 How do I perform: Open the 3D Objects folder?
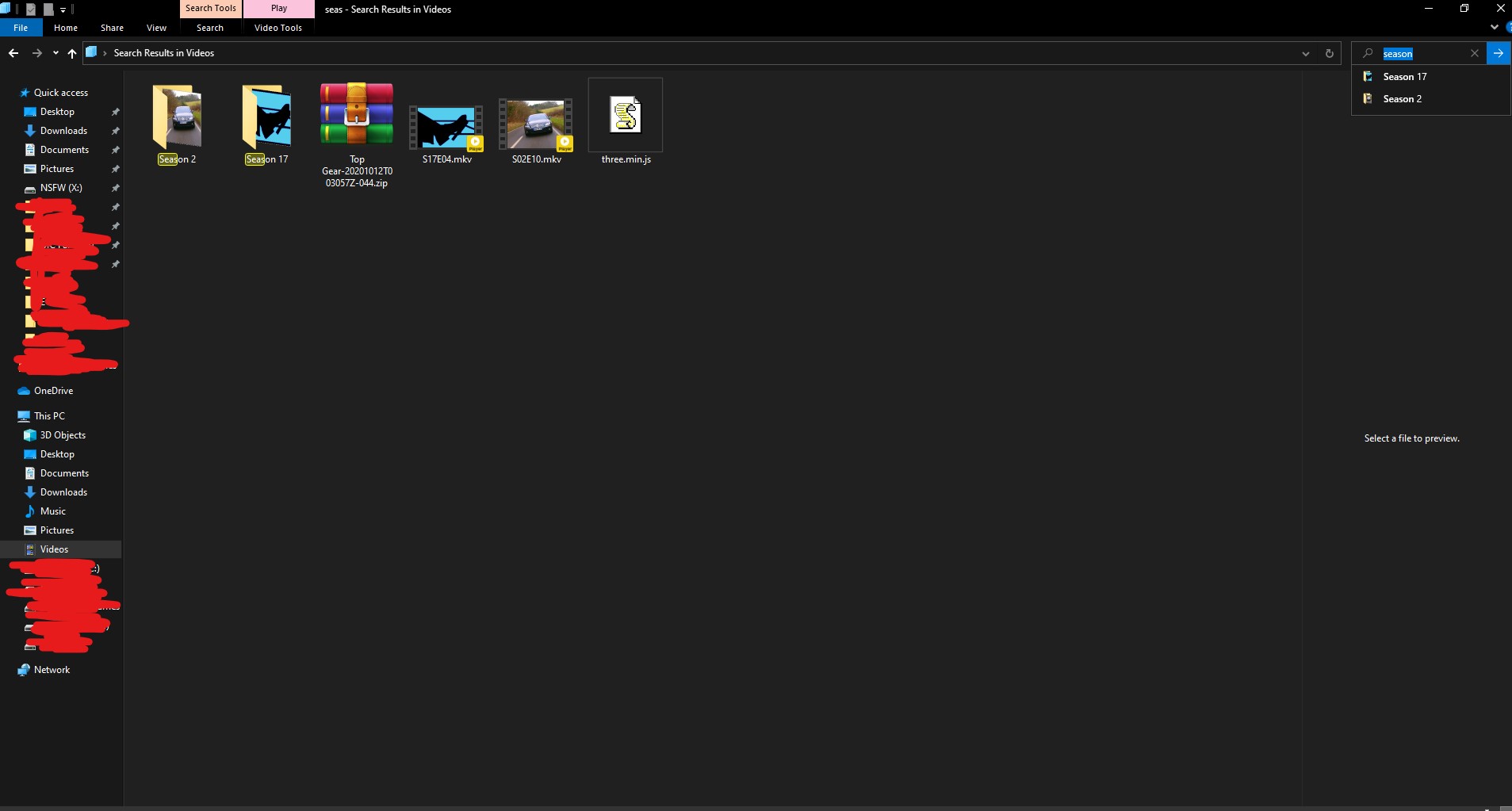[63, 435]
